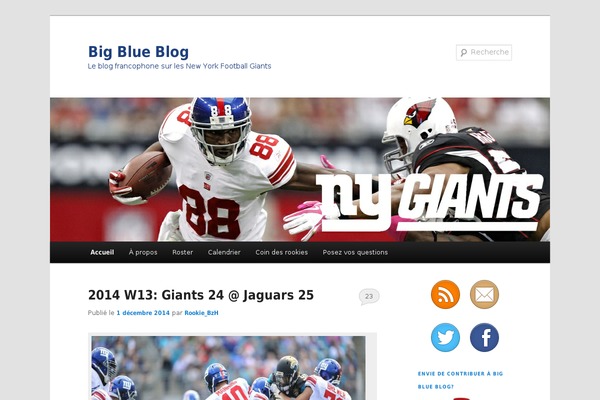Go to the Accueil menu item
600x400 pixels.
[102, 252]
